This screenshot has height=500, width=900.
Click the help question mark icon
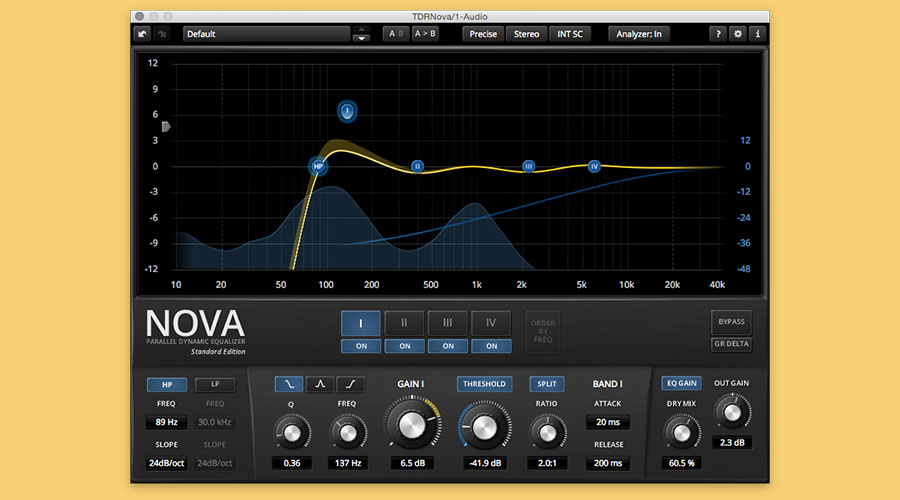[x=718, y=34]
